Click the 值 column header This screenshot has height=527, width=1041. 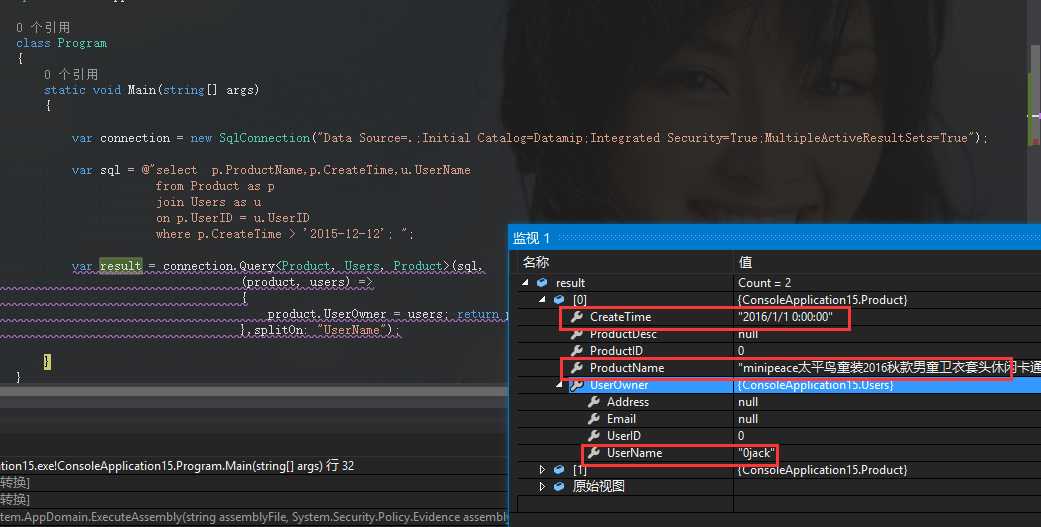coord(745,262)
